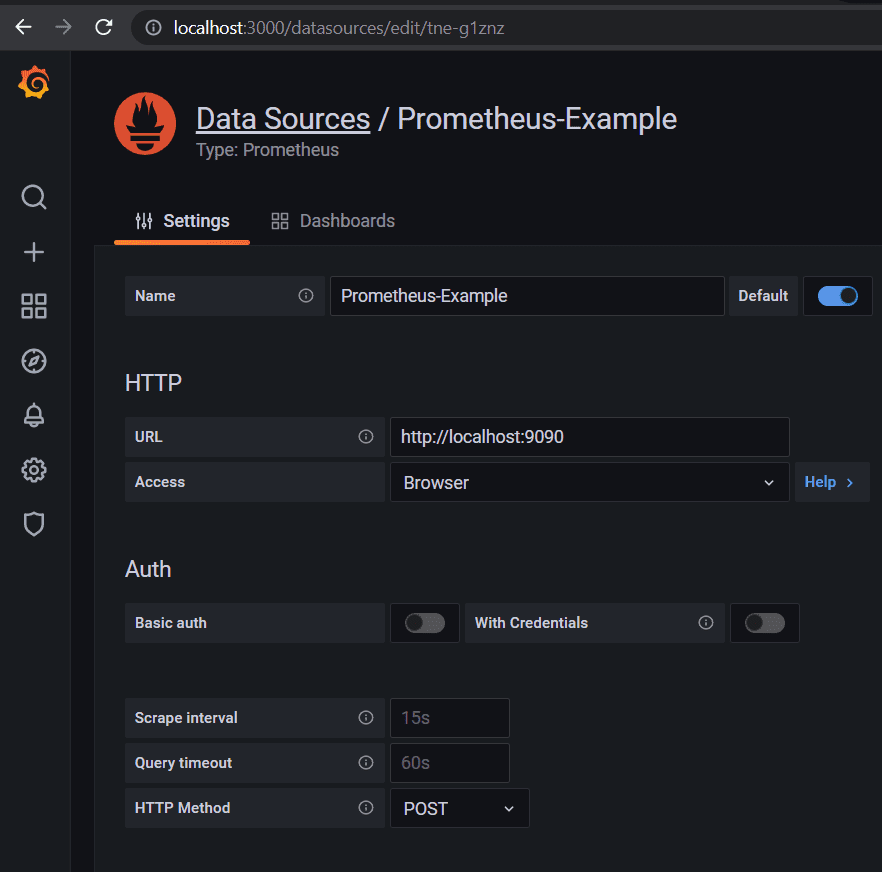Click the site information icon in address bar

(x=154, y=27)
